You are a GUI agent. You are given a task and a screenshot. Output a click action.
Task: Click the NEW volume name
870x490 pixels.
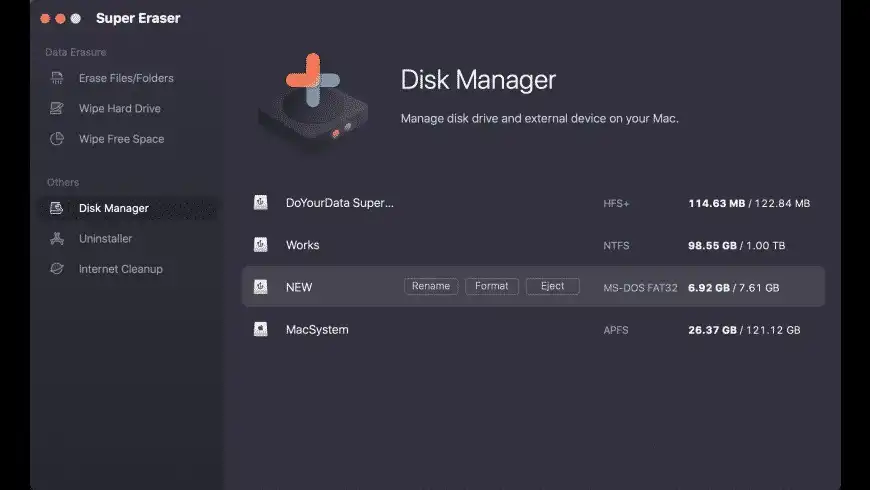pyautogui.click(x=299, y=287)
